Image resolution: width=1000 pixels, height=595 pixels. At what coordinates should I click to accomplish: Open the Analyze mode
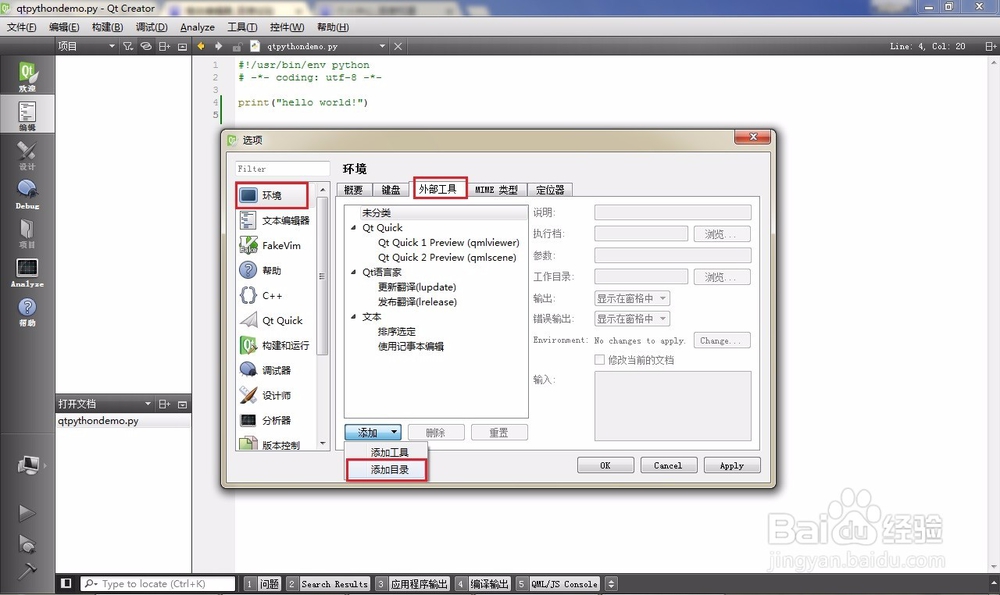(27, 272)
